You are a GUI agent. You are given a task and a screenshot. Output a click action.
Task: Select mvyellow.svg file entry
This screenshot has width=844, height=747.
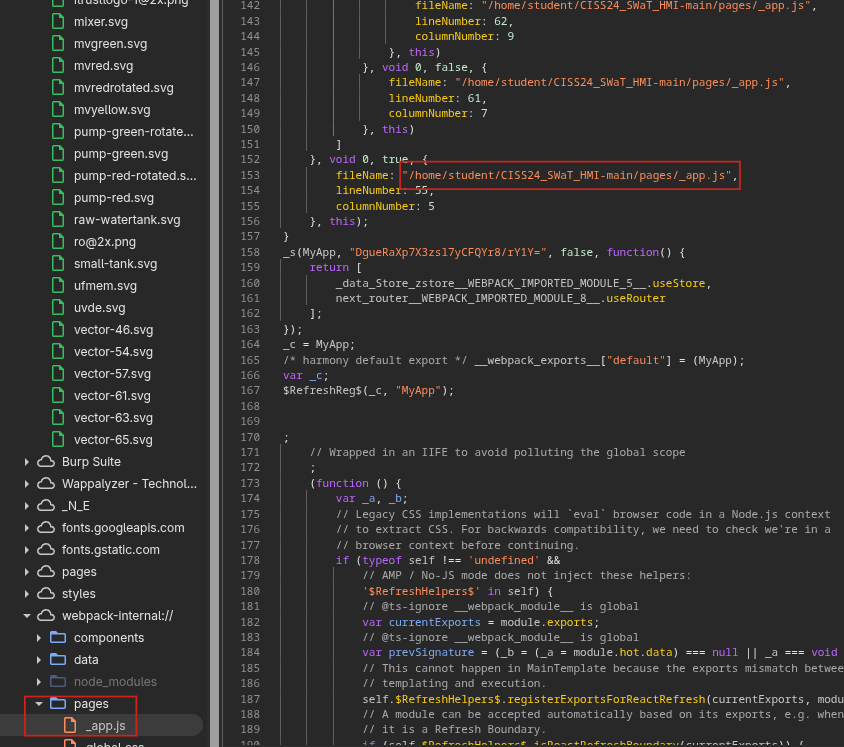click(112, 110)
